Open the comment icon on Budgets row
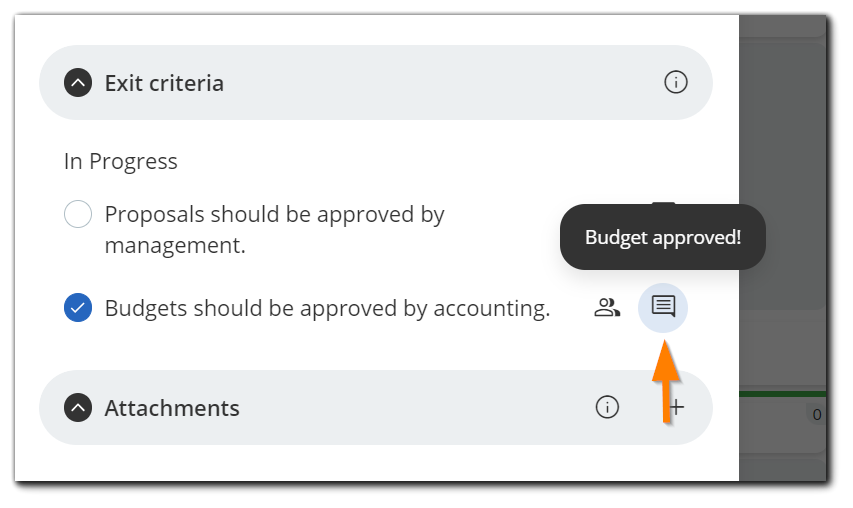Image resolution: width=853 pixels, height=508 pixels. point(663,307)
